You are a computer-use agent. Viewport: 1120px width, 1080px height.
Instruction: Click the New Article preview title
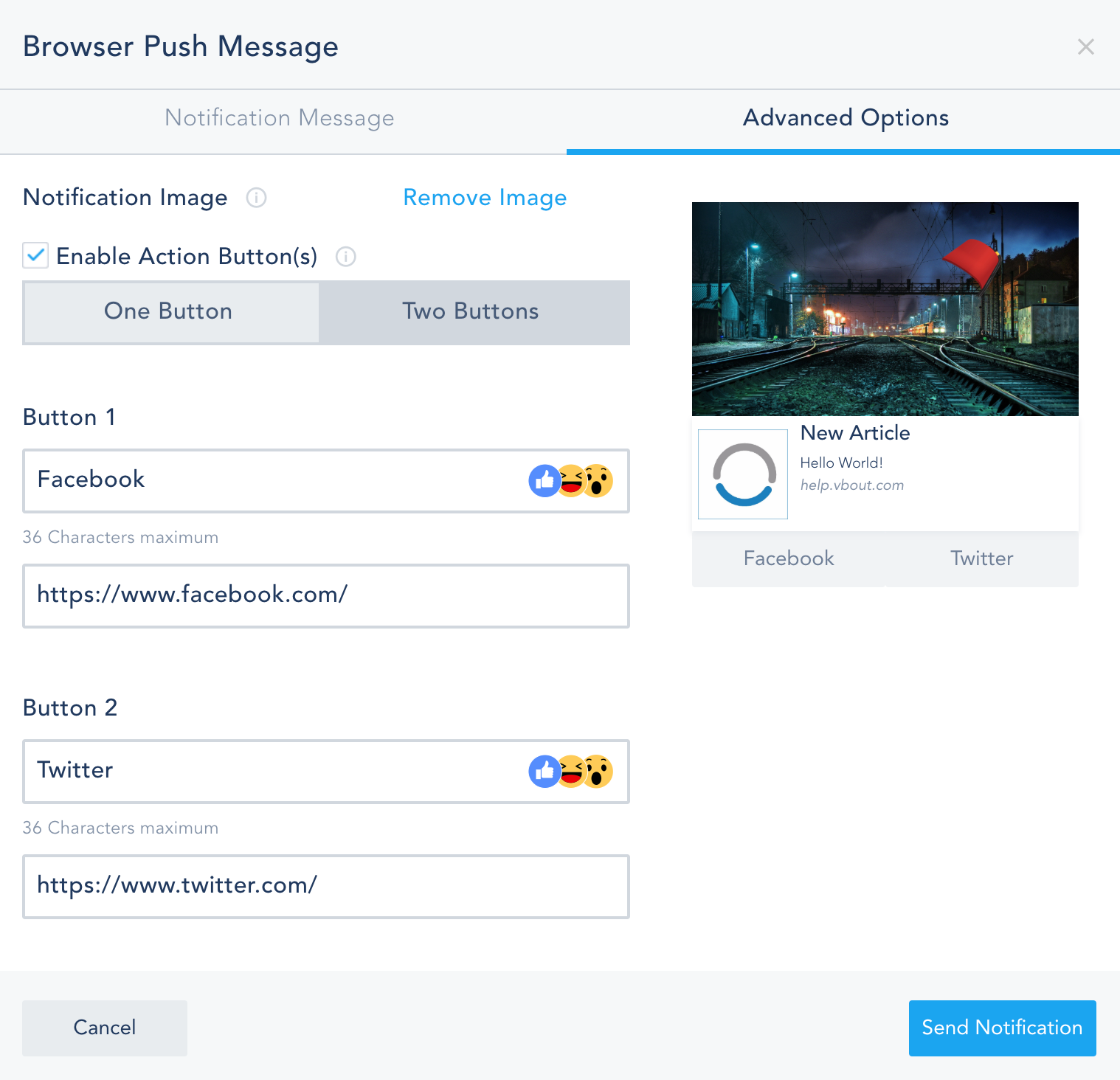click(x=855, y=433)
